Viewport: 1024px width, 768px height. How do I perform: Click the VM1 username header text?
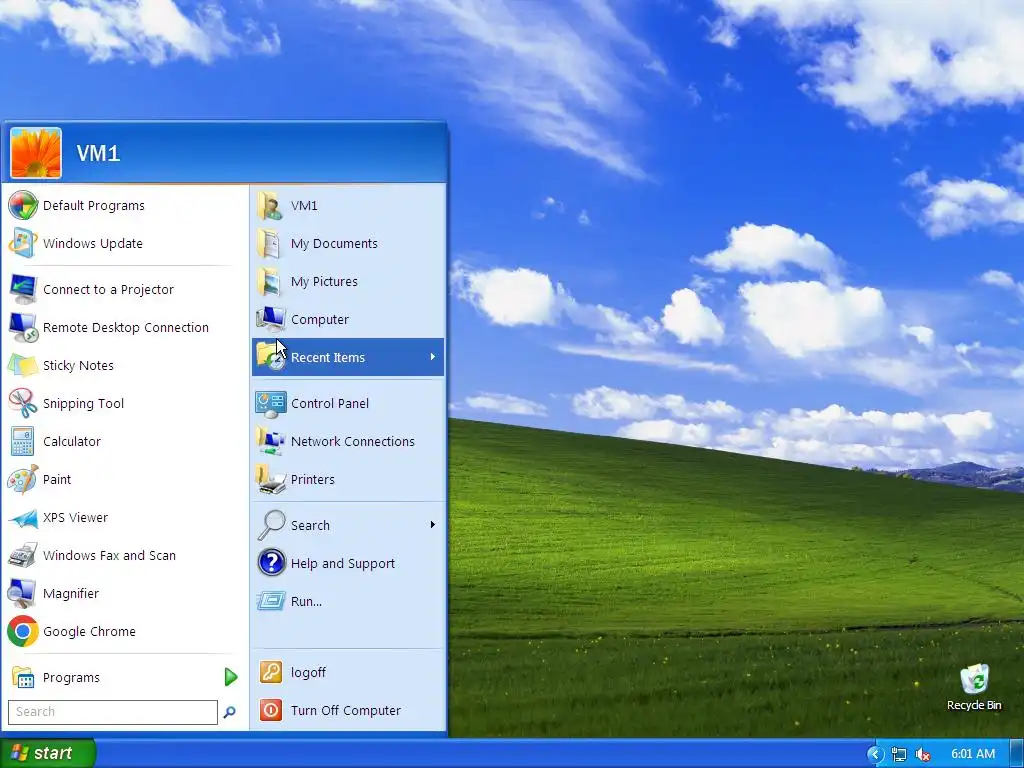coord(98,153)
